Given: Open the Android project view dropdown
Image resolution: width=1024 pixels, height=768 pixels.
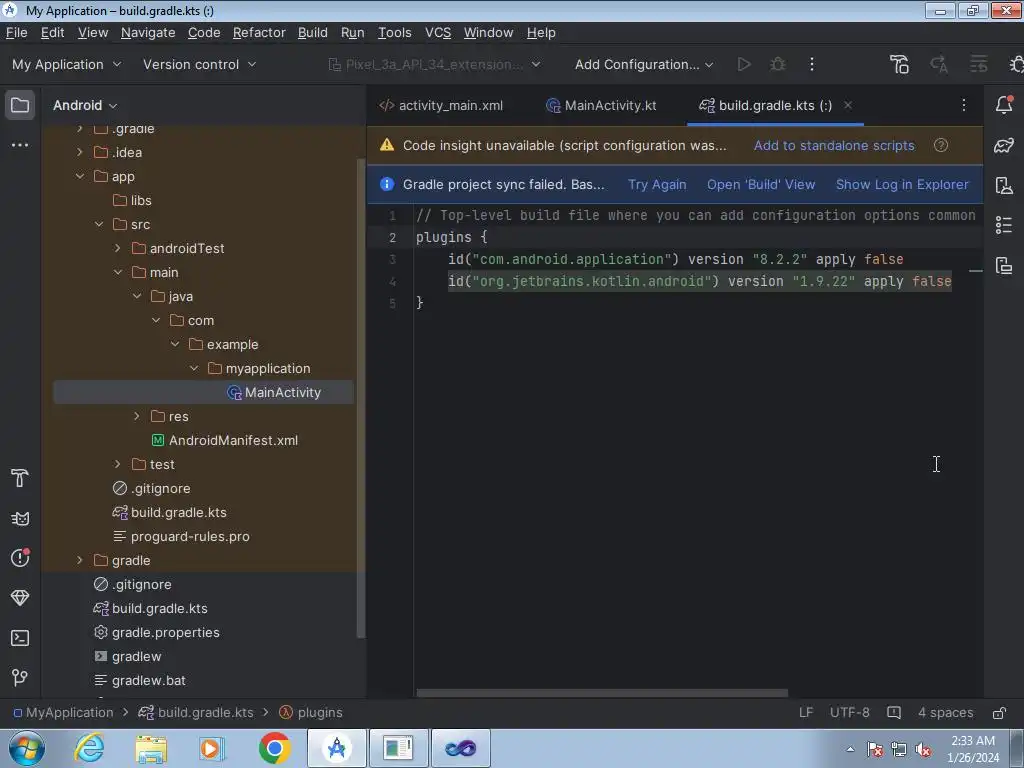Looking at the screenshot, I should [85, 105].
